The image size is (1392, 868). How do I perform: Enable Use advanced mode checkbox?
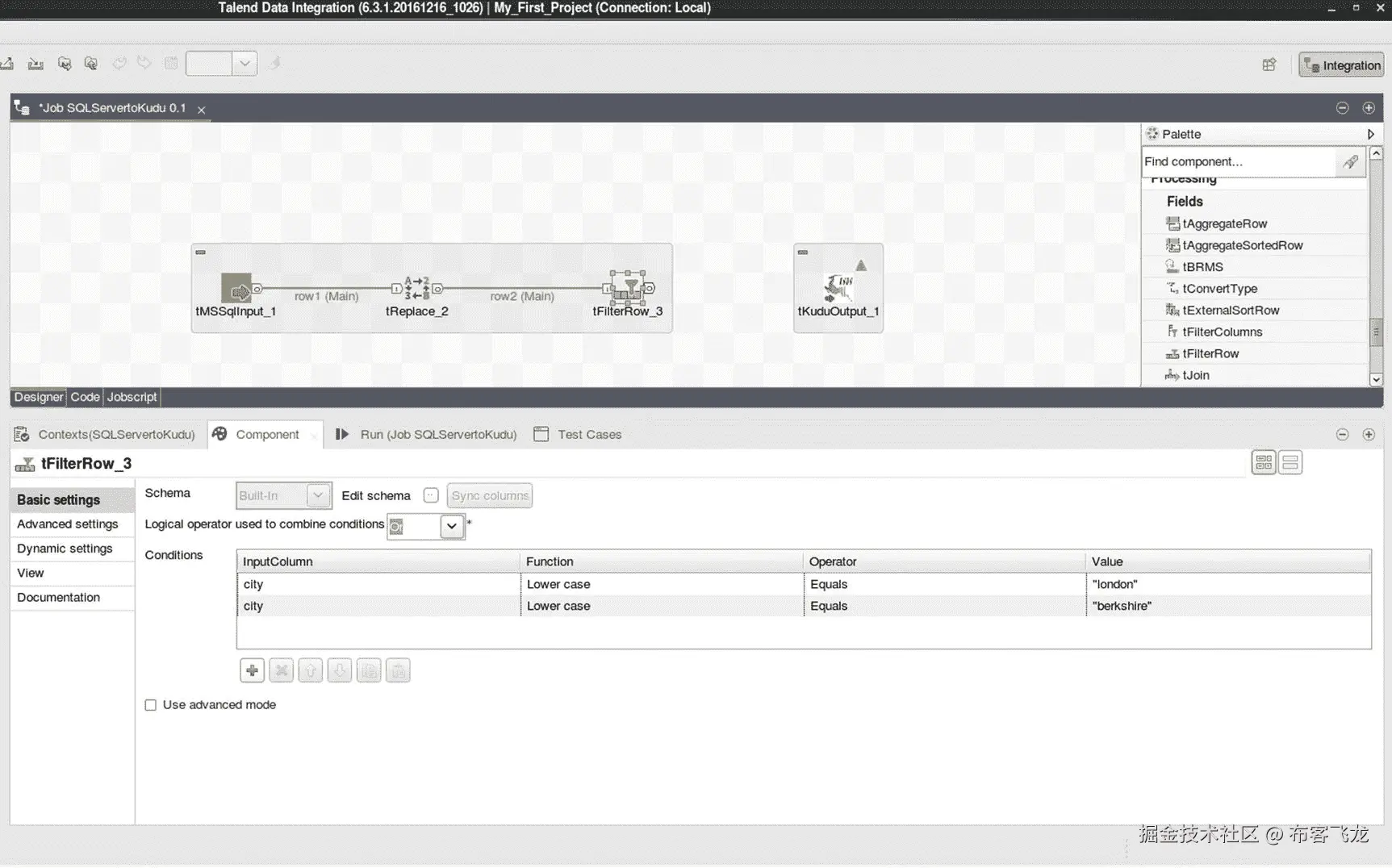(151, 705)
